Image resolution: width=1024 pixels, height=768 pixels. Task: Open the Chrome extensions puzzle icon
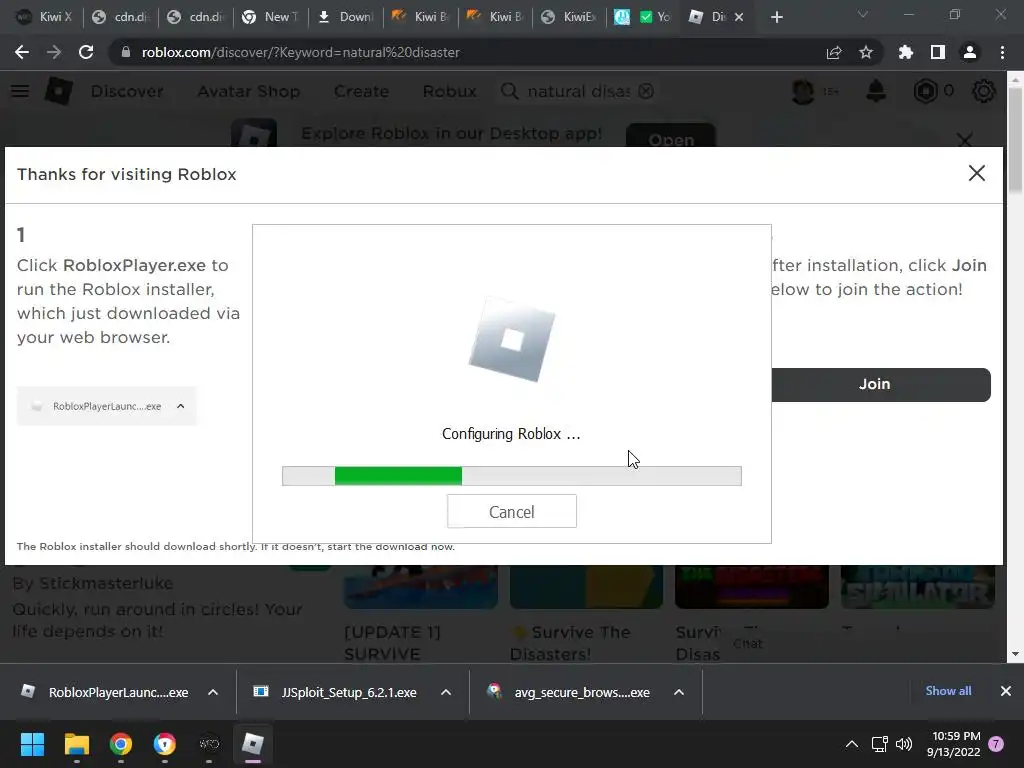905,52
